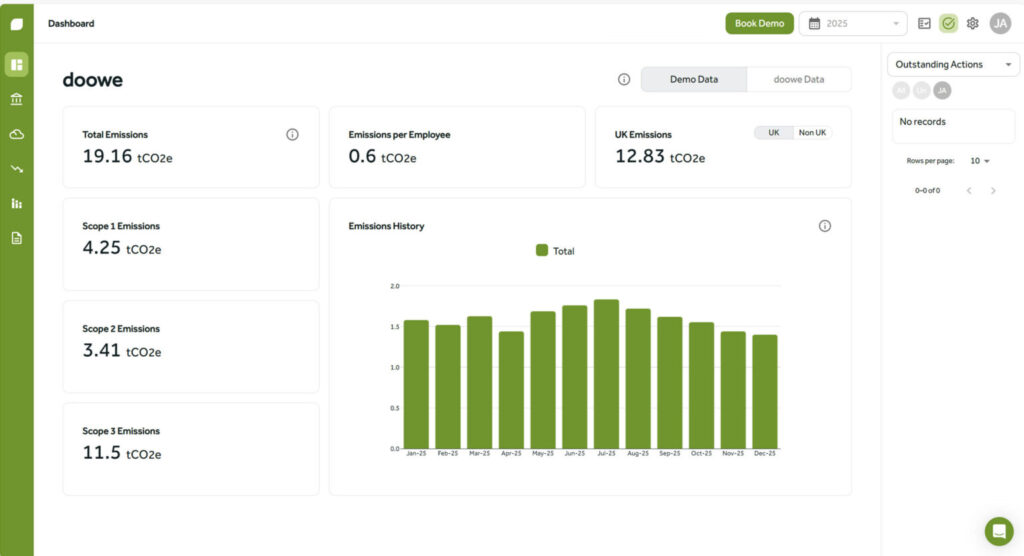Click the green checkmark circle icon
This screenshot has width=1024, height=556.
click(948, 23)
